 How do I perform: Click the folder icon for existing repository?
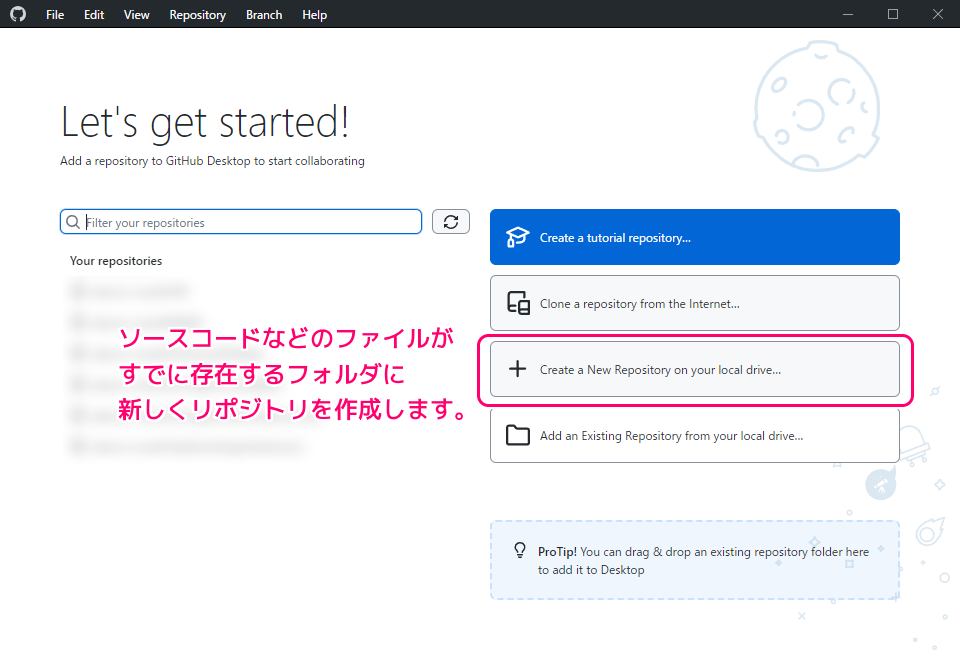tap(518, 435)
